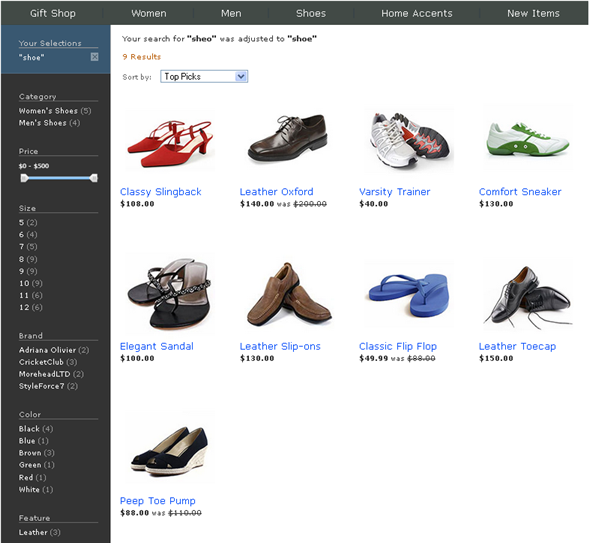Filter by Women's Shoes category
The width and height of the screenshot is (589, 543).
(55, 111)
